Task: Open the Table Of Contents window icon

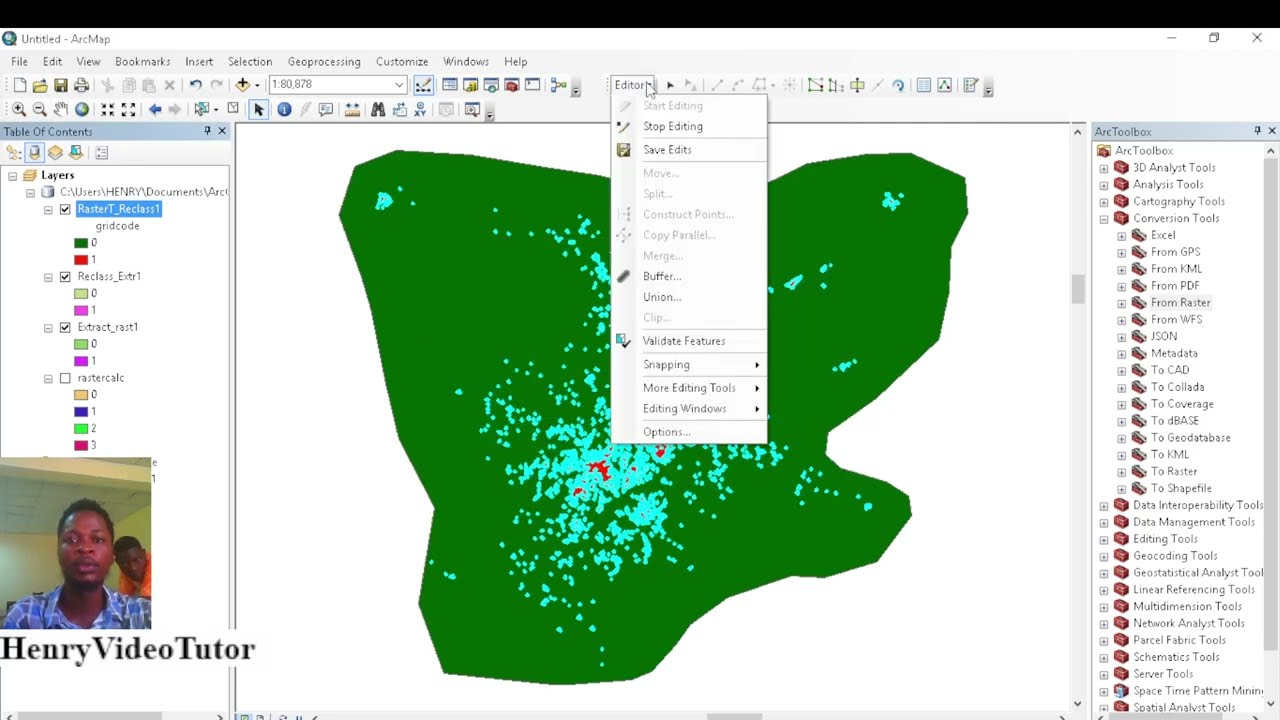Action: (450, 86)
